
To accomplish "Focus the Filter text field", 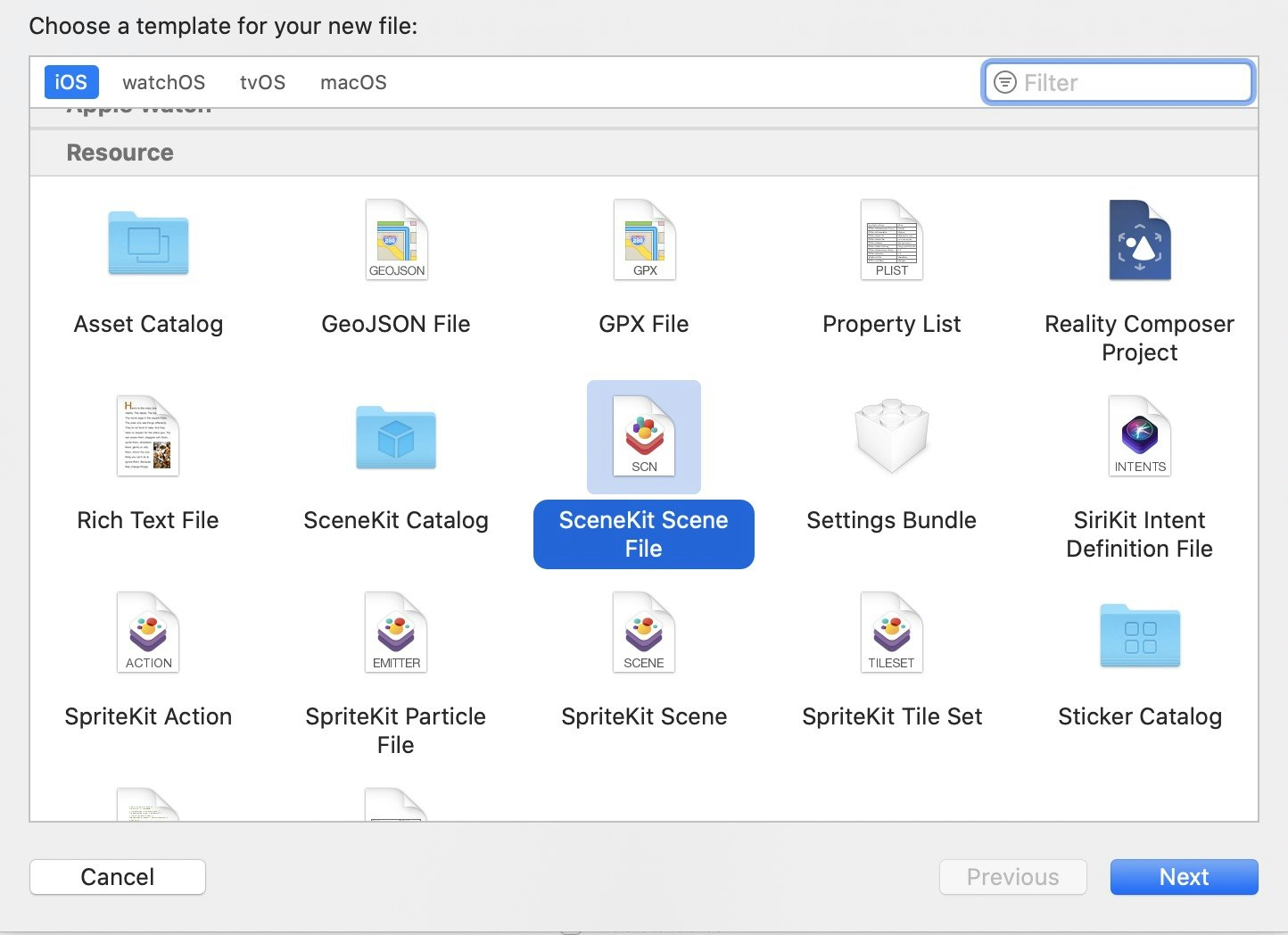I will pos(1119,82).
